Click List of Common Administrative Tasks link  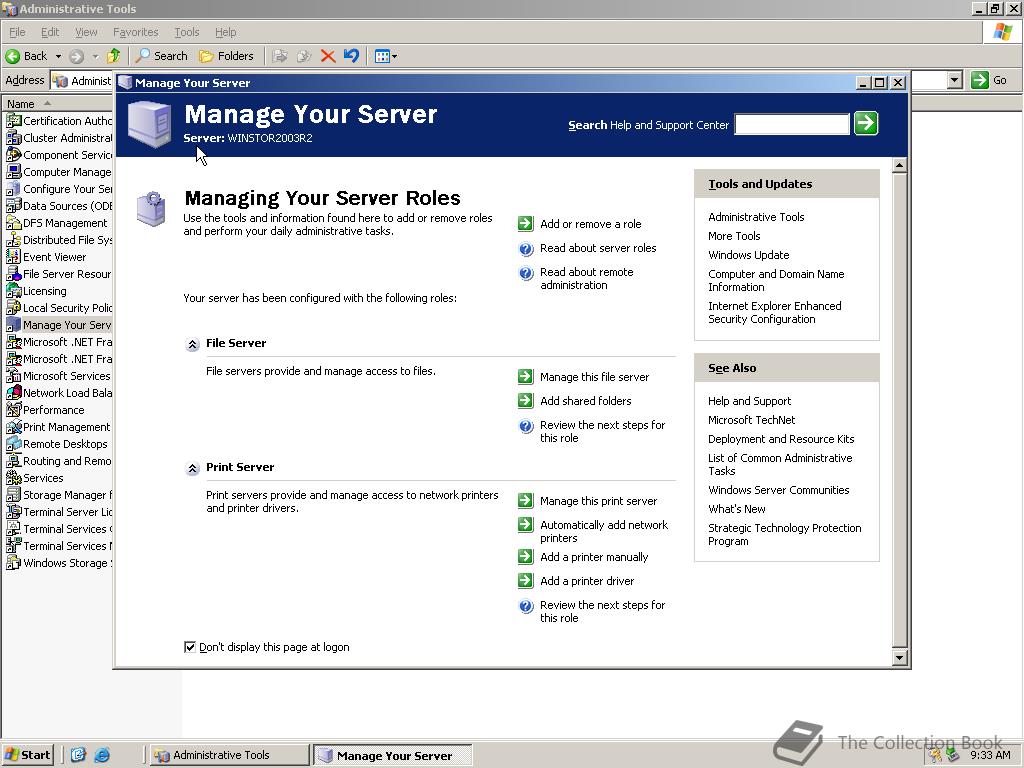780,464
